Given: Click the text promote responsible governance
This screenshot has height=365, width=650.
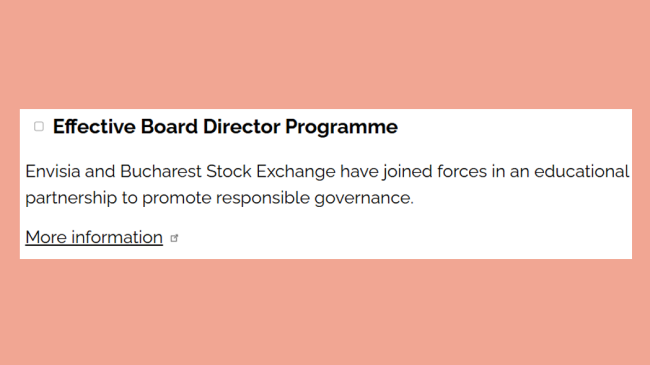Looking at the screenshot, I should pos(278,198).
